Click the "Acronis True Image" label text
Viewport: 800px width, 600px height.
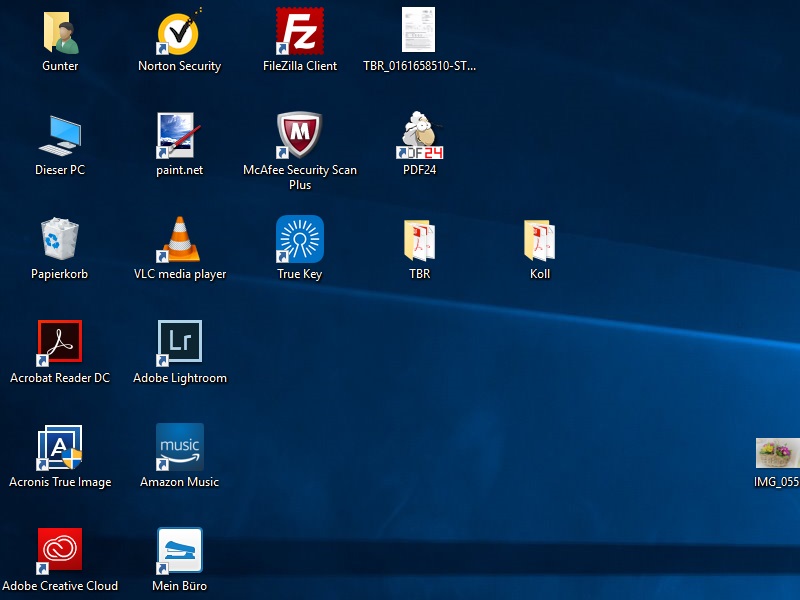pos(60,482)
